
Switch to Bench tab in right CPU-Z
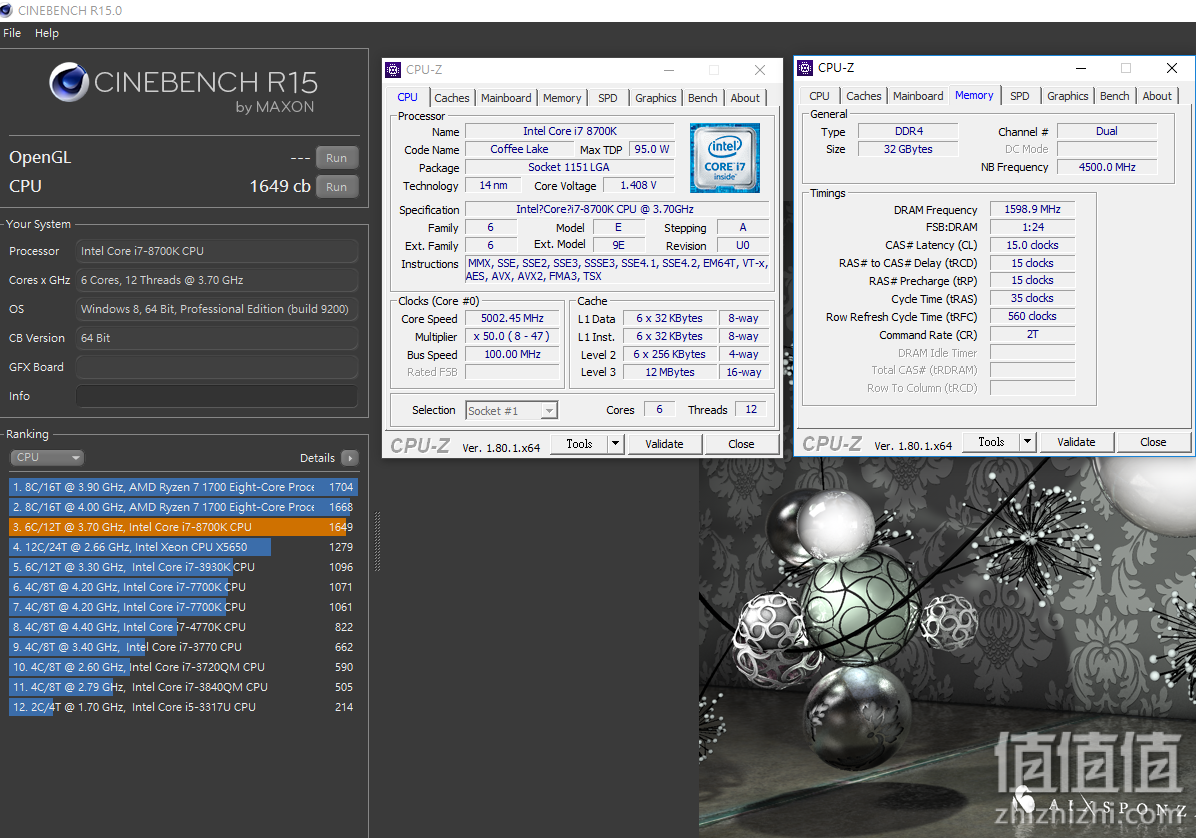point(1114,95)
